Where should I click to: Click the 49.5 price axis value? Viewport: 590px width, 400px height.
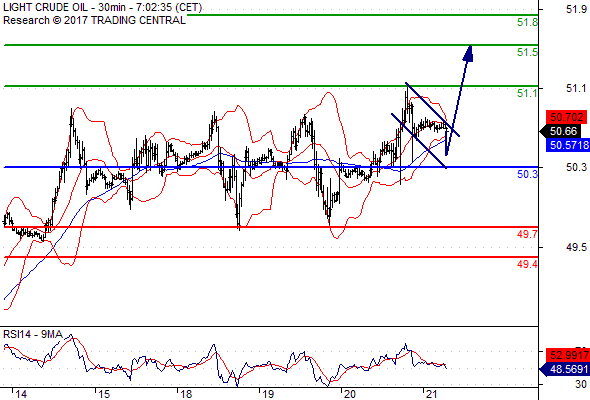pos(576,247)
